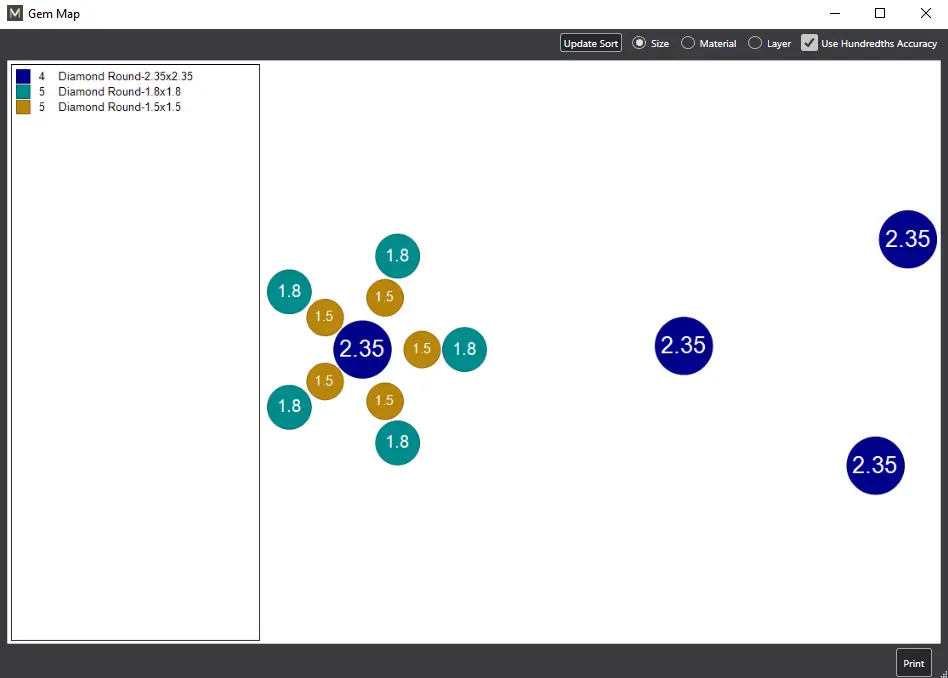Select the Layer sort radio button
The width and height of the screenshot is (948, 678).
tap(755, 43)
